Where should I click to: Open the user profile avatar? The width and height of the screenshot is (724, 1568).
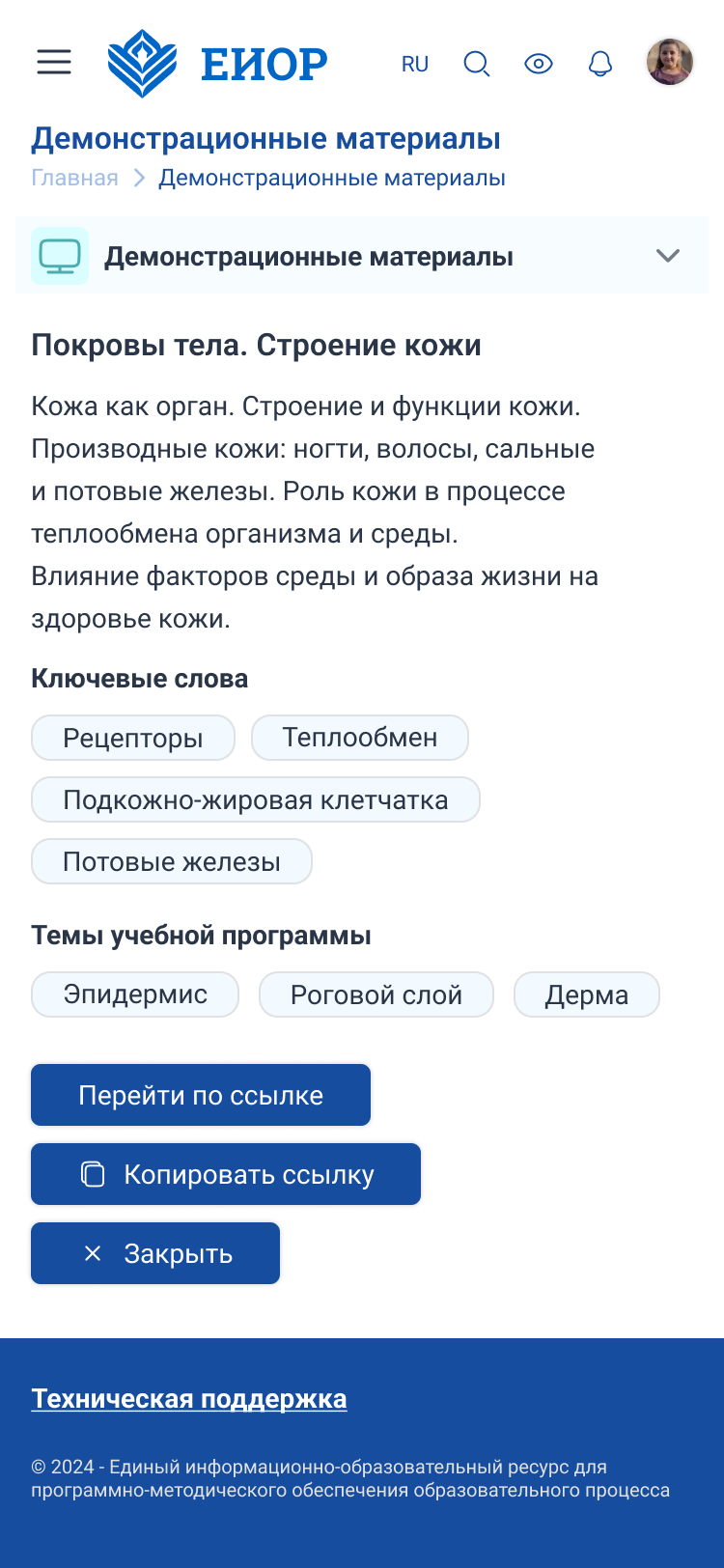click(x=670, y=63)
